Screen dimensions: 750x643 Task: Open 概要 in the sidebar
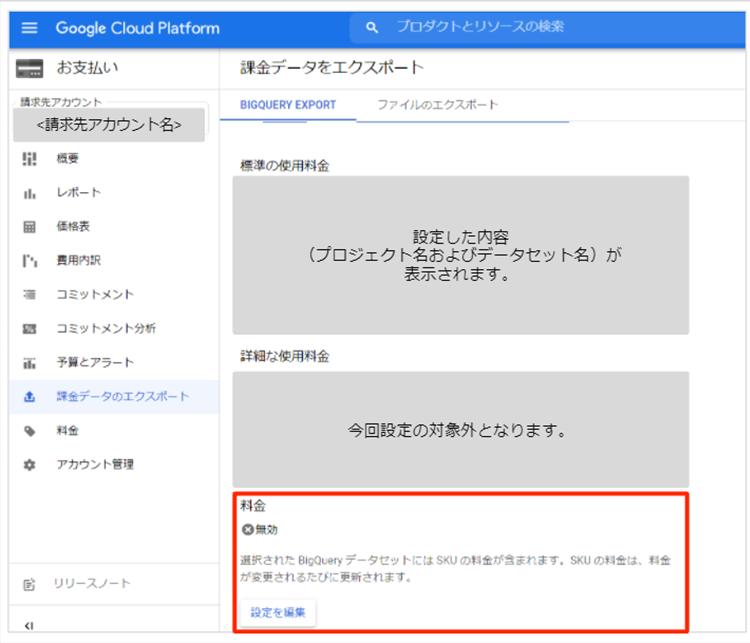pyautogui.click(x=67, y=159)
